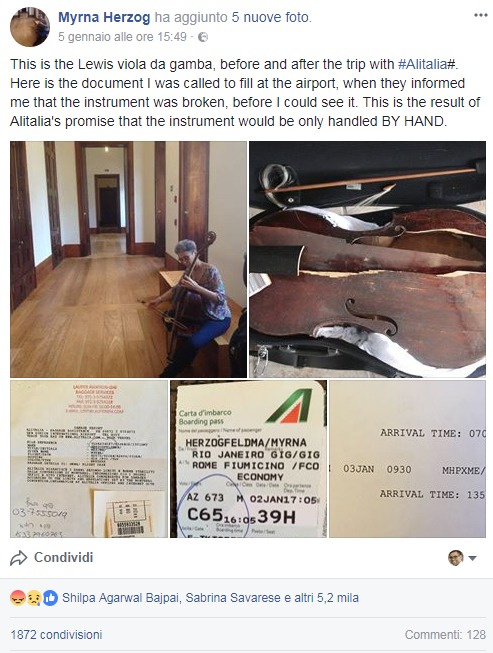This screenshot has width=493, height=653.
Task: Click the sad reaction emoji
Action: 34,598
